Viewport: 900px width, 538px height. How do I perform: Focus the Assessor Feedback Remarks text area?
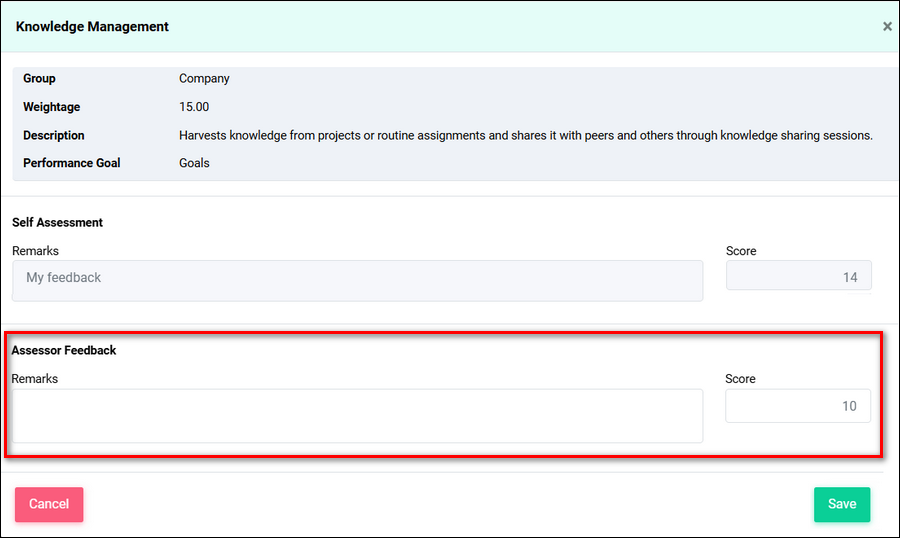357,415
